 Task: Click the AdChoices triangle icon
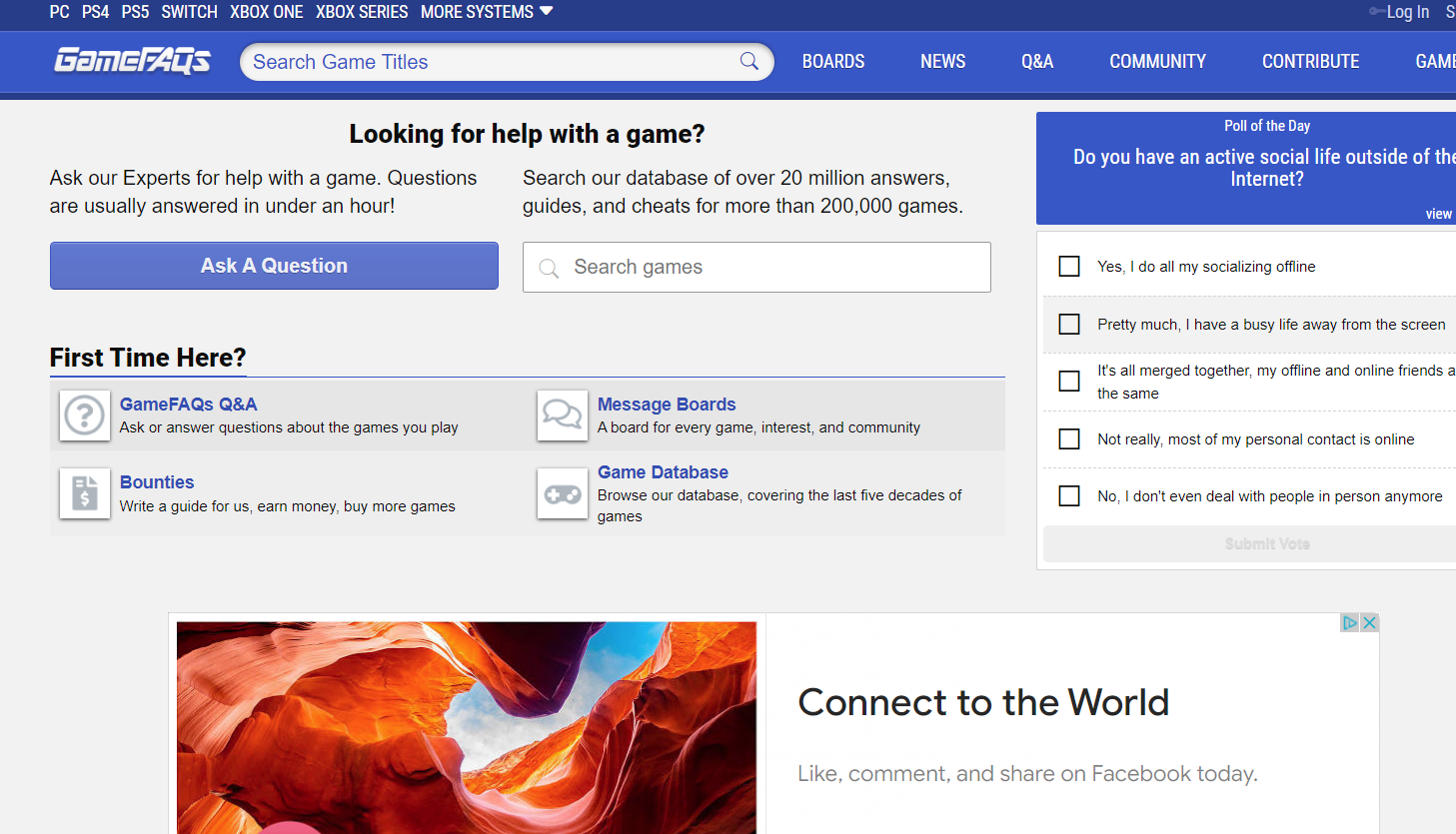click(x=1350, y=623)
